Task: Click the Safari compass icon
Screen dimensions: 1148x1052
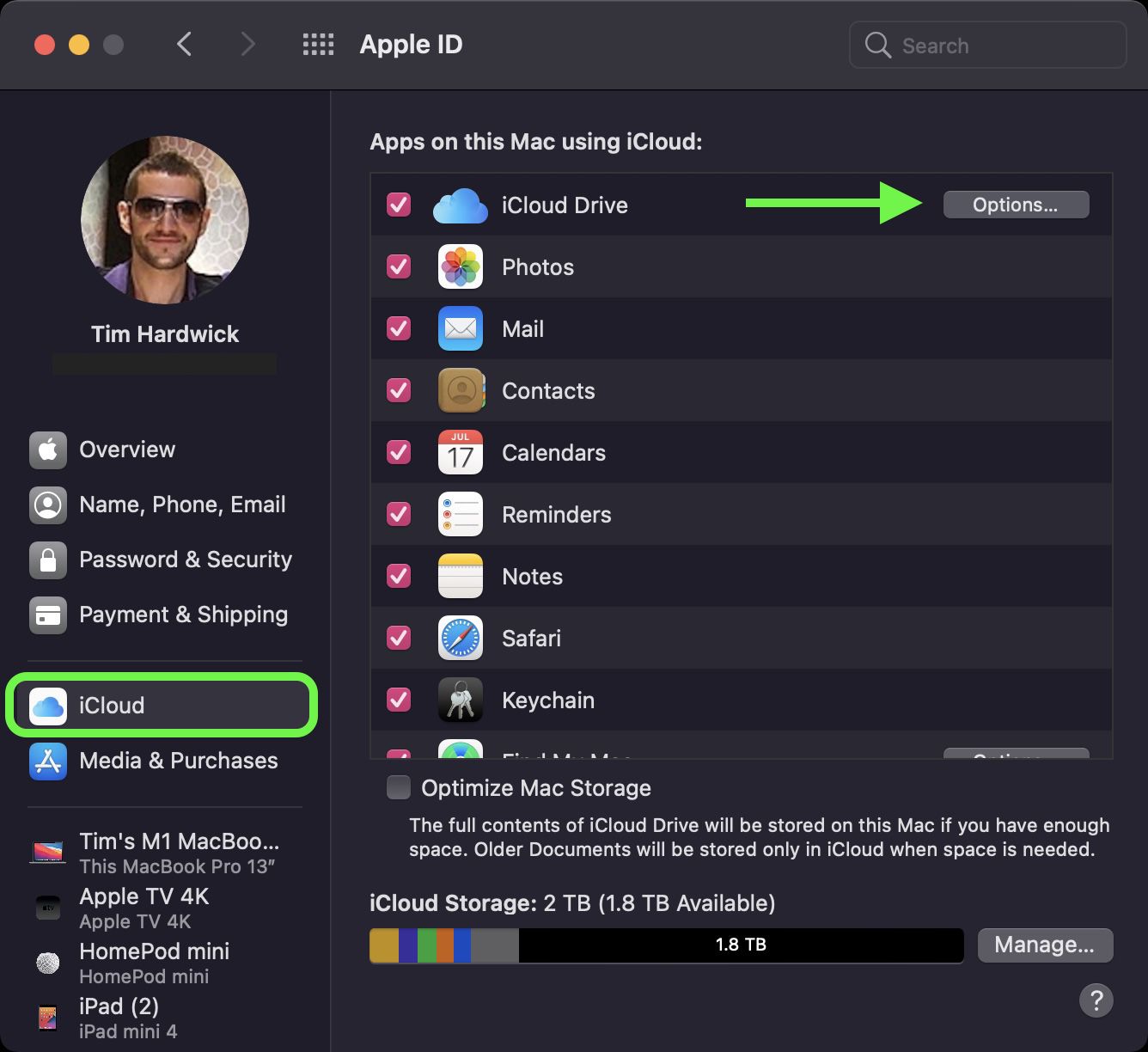Action: pyautogui.click(x=461, y=638)
